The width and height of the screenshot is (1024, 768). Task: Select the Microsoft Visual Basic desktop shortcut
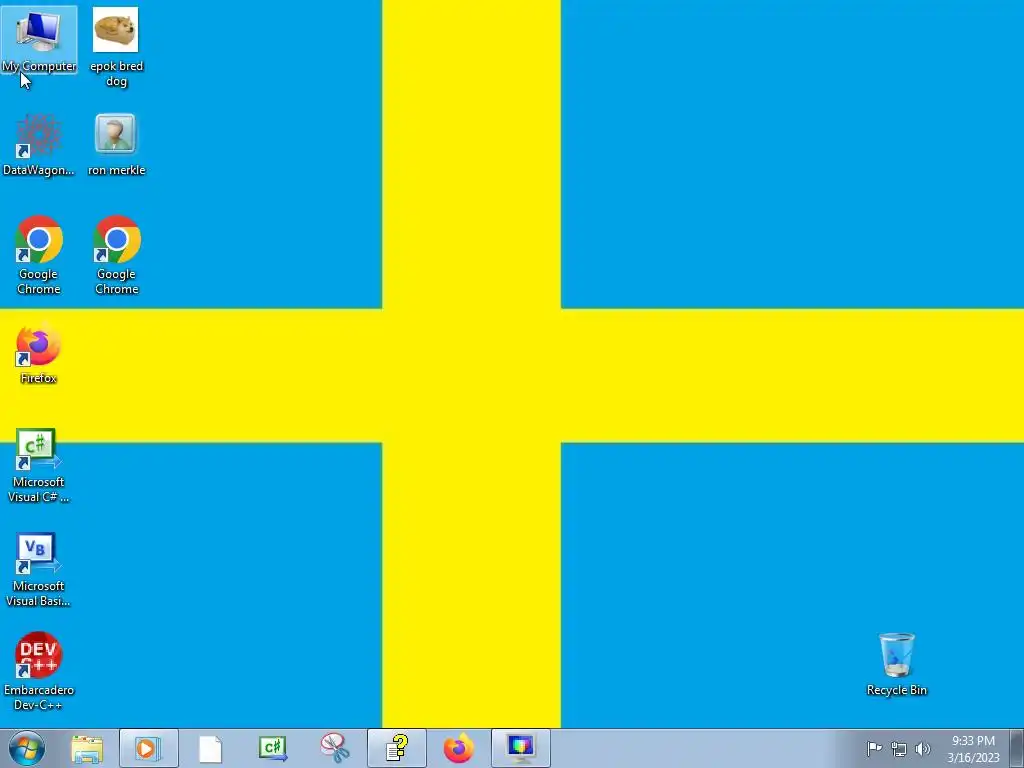pyautogui.click(x=39, y=569)
